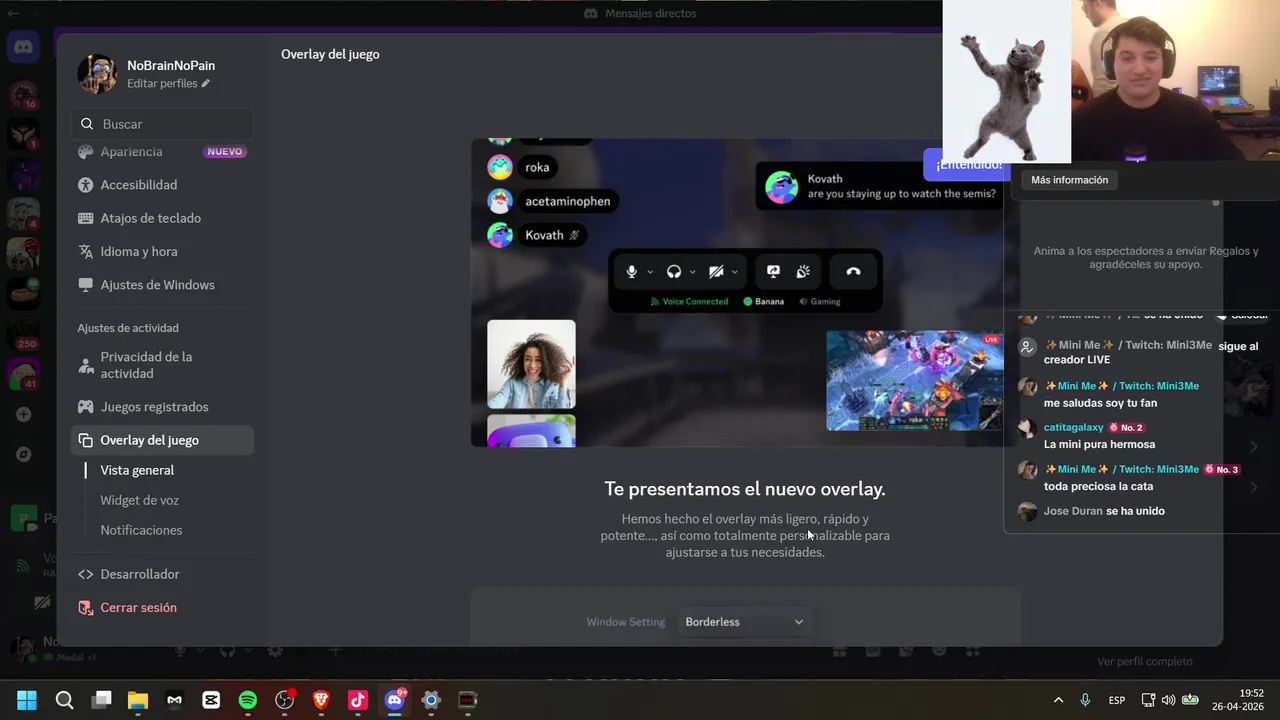Click add server plus icon in Discord background
Screen dimensions: 1280x720
pyautogui.click(x=23, y=414)
